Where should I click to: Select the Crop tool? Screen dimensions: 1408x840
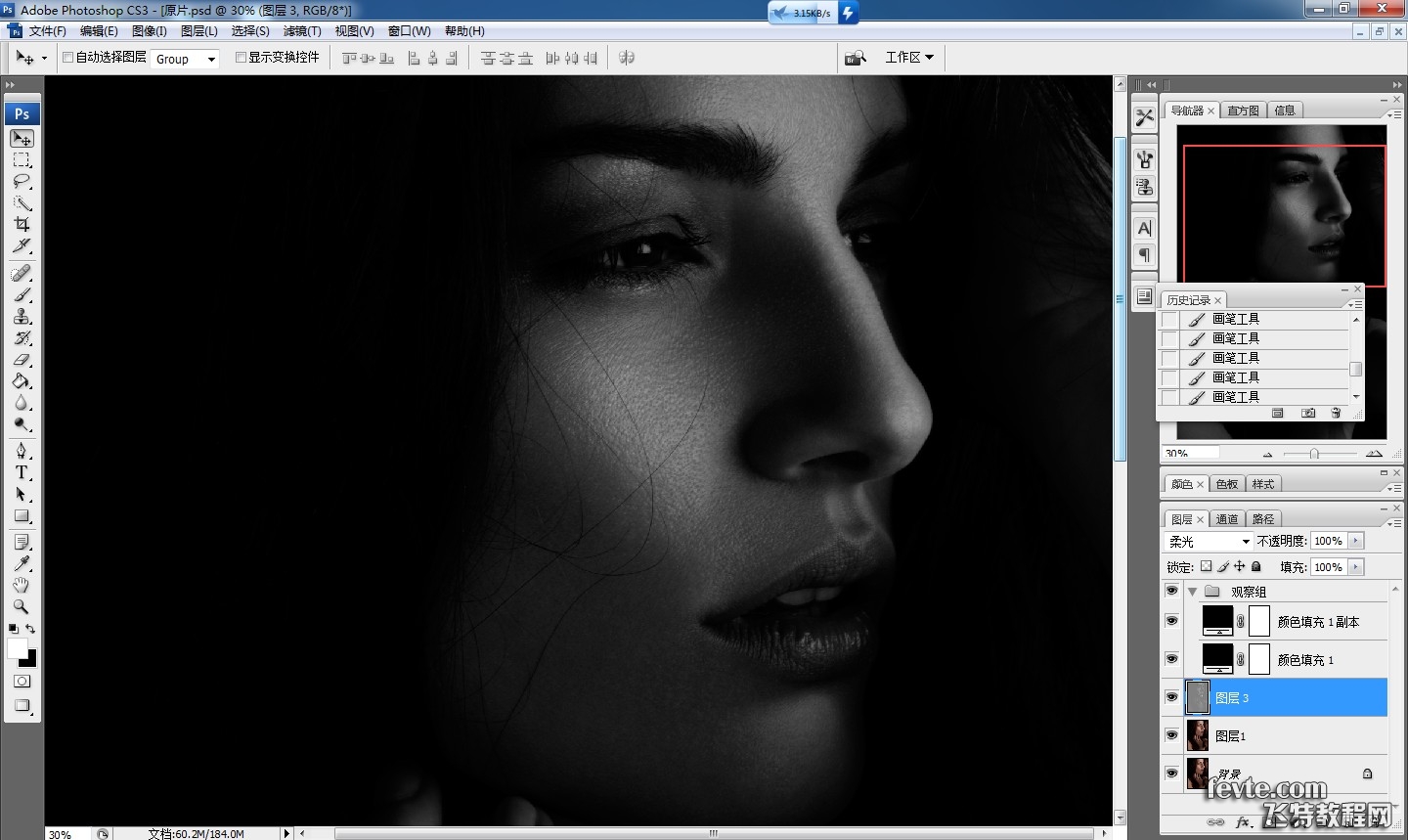(22, 225)
